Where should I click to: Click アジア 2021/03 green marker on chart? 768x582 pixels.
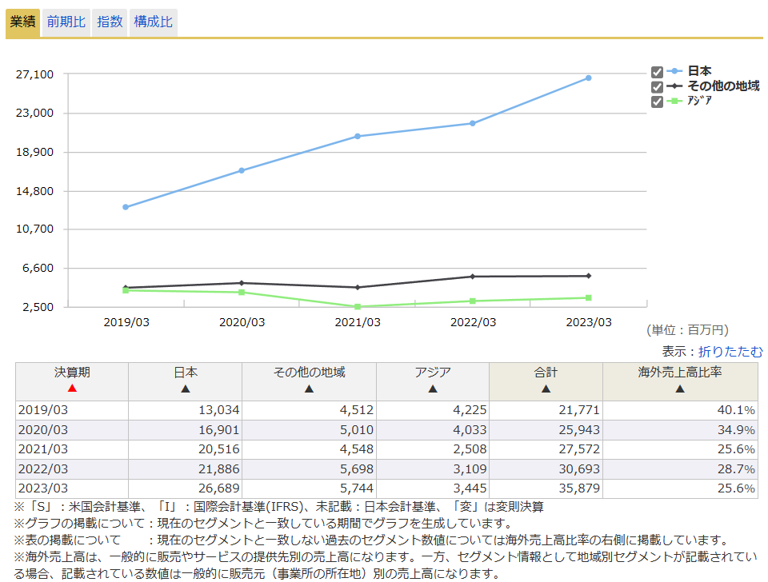[357, 307]
